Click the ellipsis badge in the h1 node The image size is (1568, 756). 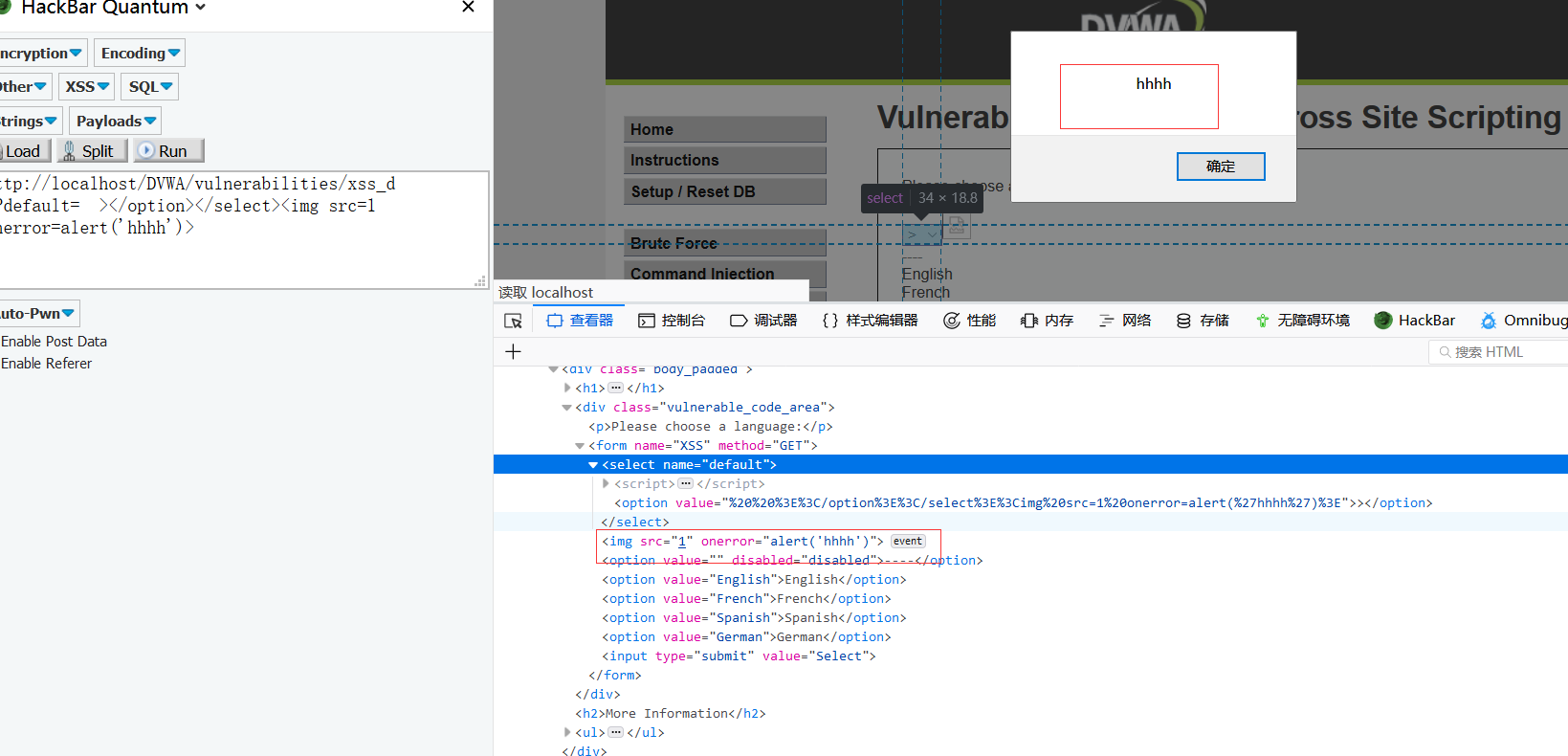point(616,389)
